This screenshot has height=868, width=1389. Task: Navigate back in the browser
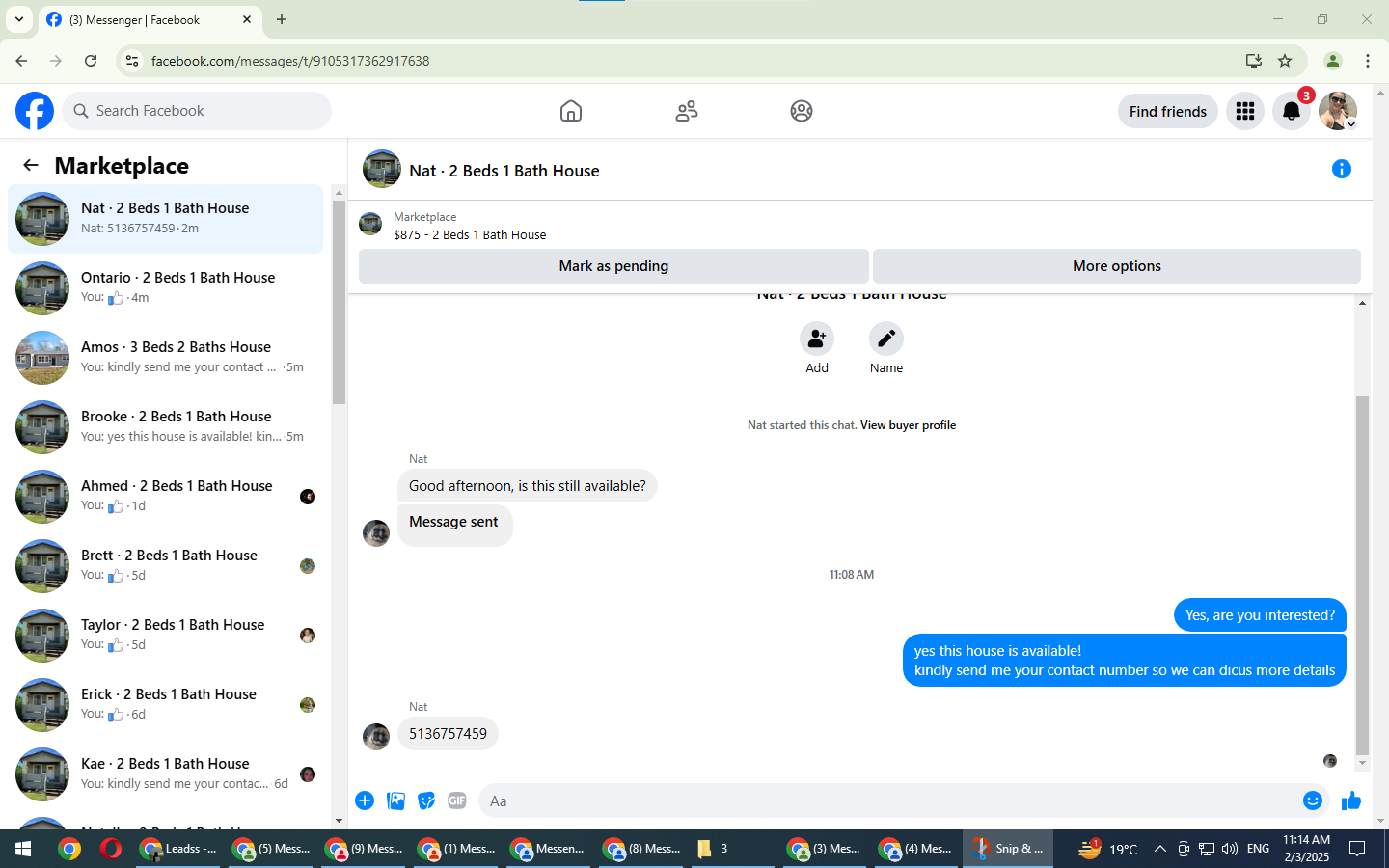pos(21,61)
